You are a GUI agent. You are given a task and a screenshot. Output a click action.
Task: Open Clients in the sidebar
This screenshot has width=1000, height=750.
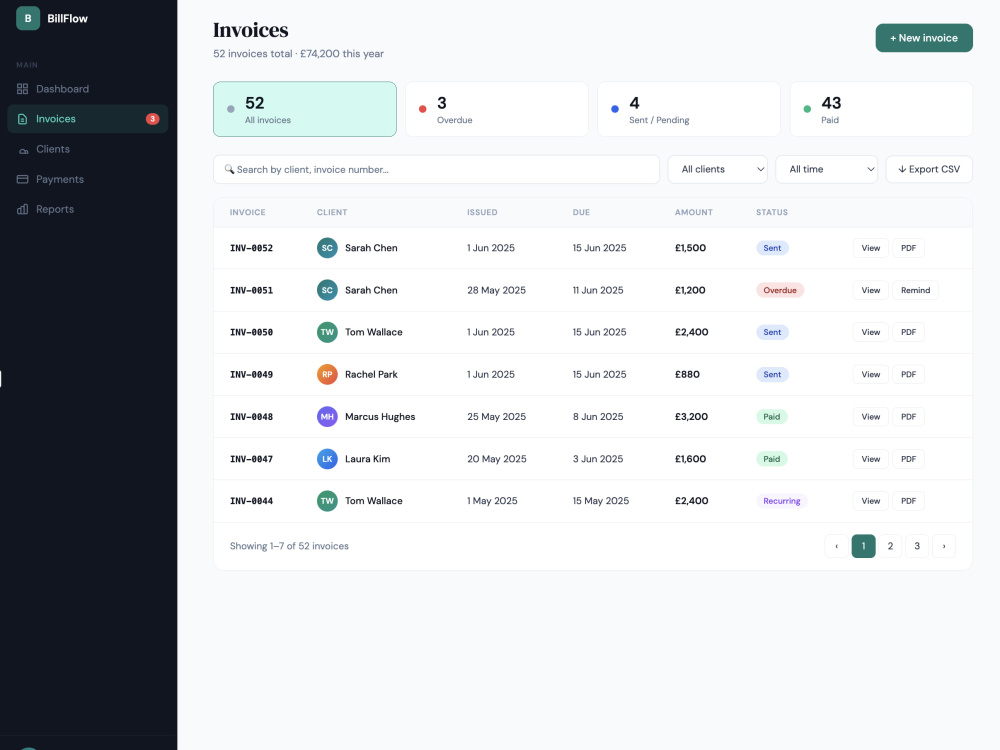[x=87, y=149]
